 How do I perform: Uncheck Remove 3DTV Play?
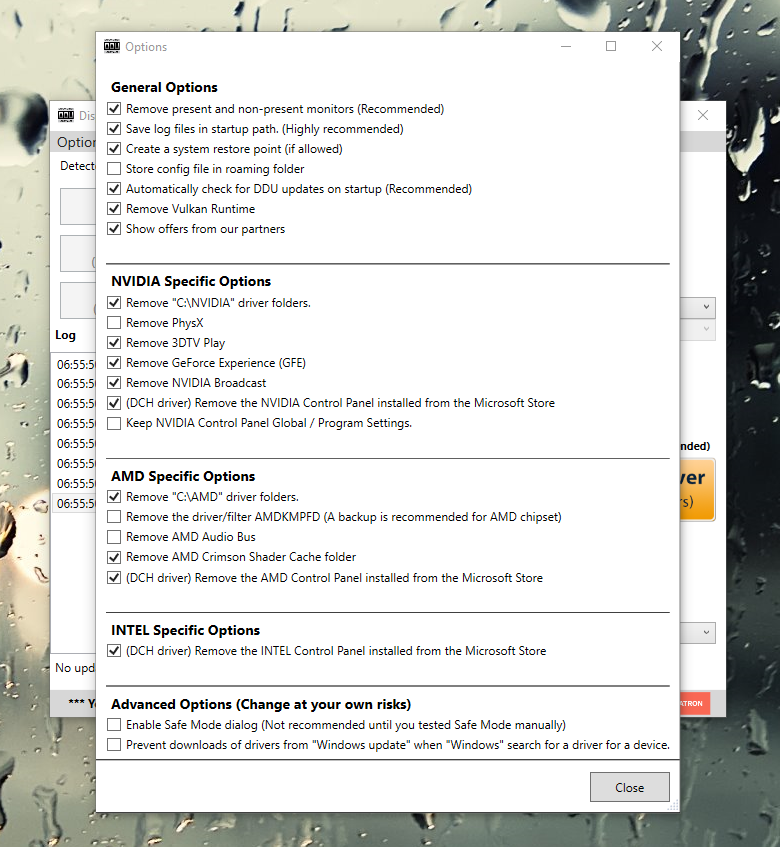(114, 342)
